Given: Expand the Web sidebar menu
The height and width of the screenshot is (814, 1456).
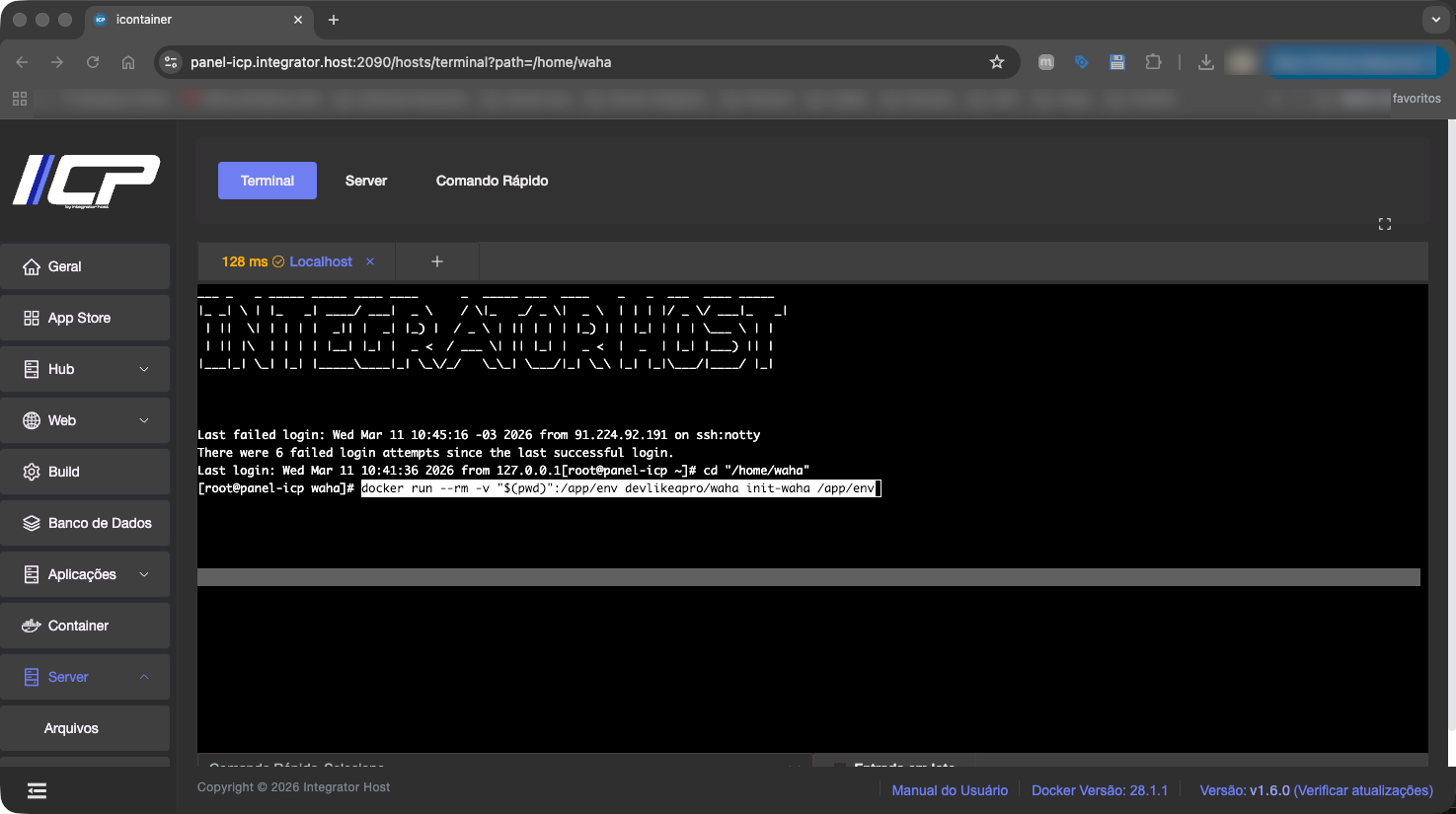Looking at the screenshot, I should point(85,420).
